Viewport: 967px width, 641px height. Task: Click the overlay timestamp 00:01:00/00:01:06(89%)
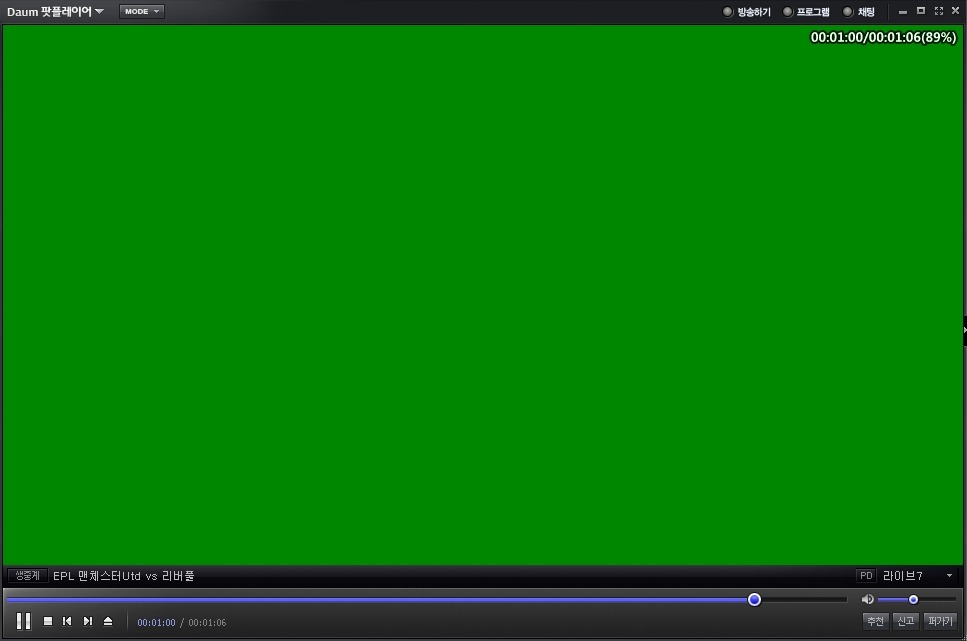point(883,37)
